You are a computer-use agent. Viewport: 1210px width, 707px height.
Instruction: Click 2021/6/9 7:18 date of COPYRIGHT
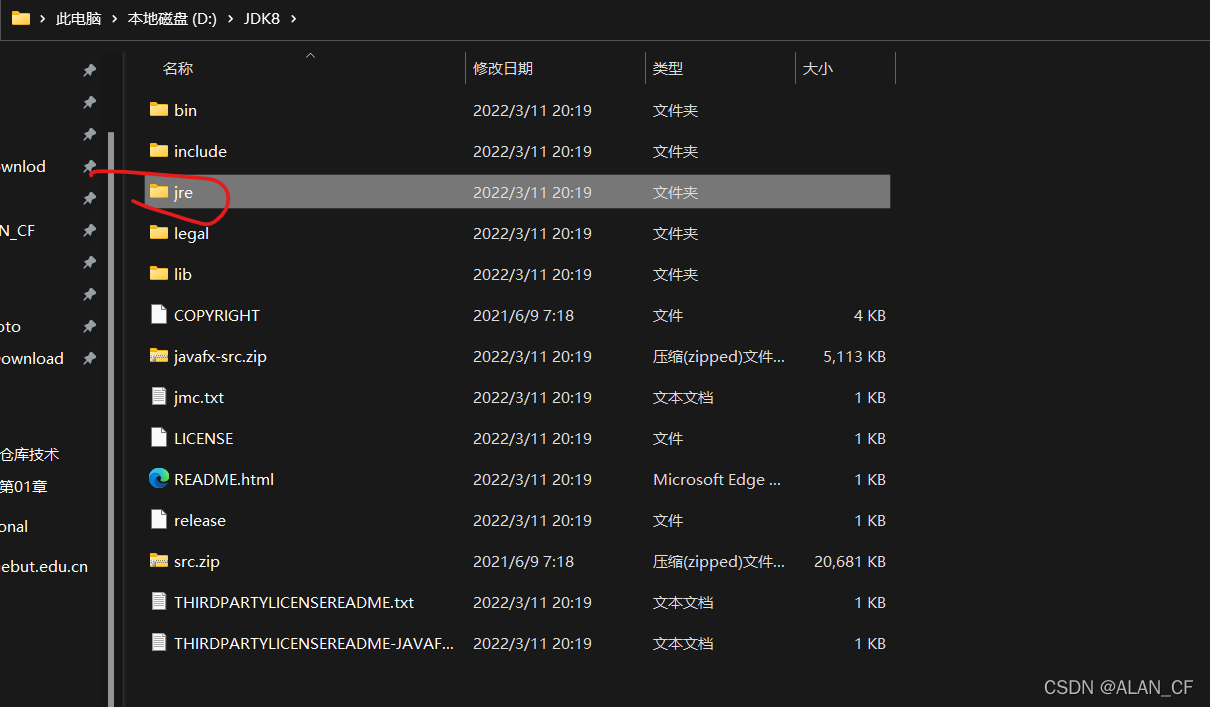tap(523, 315)
